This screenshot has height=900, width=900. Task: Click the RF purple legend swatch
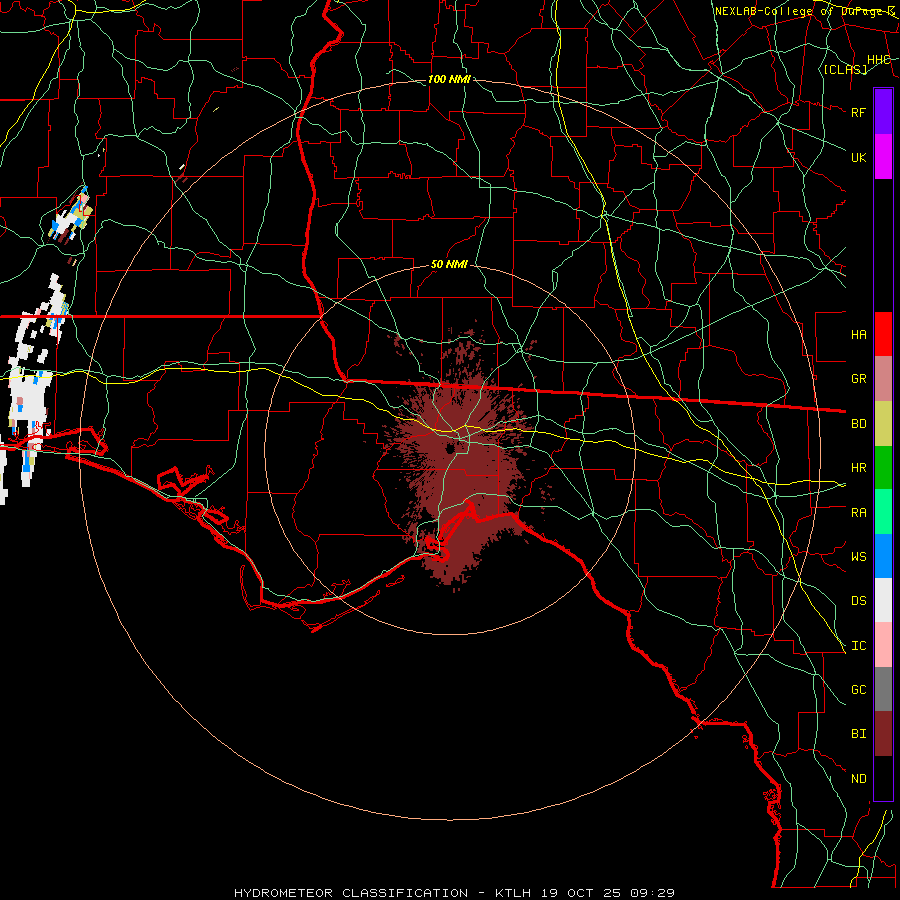pos(883,112)
